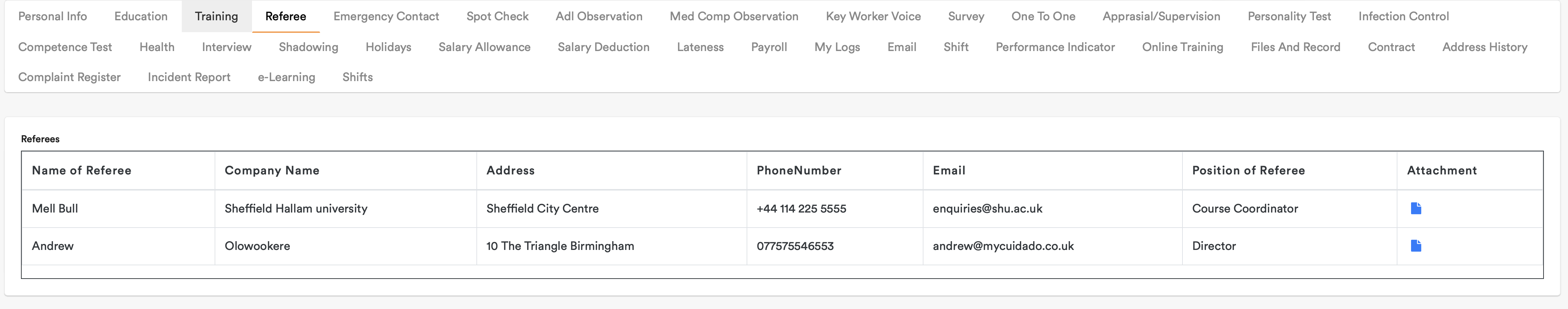Switch to the Infection Control tab
Image resolution: width=1568 pixels, height=309 pixels.
pos(1403,16)
